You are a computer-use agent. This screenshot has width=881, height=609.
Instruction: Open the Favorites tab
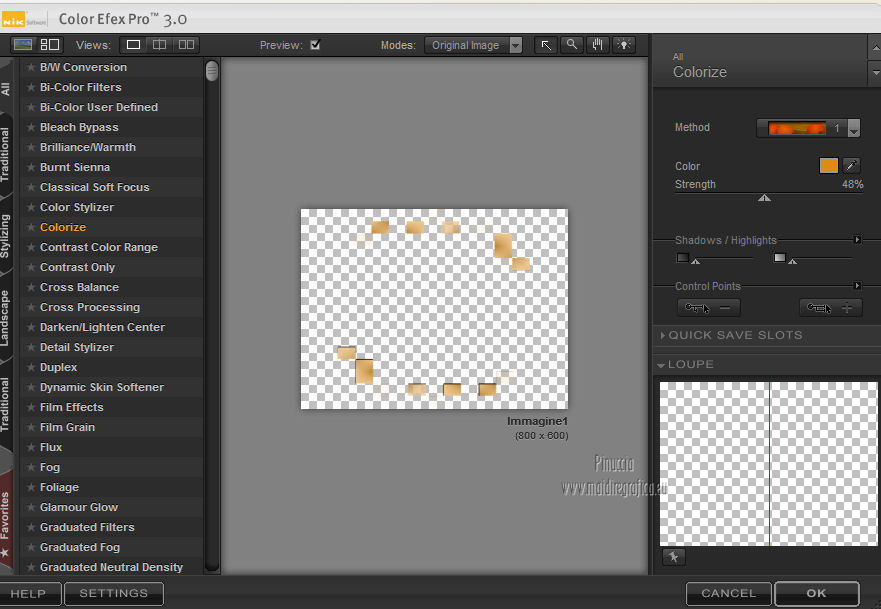[6, 522]
